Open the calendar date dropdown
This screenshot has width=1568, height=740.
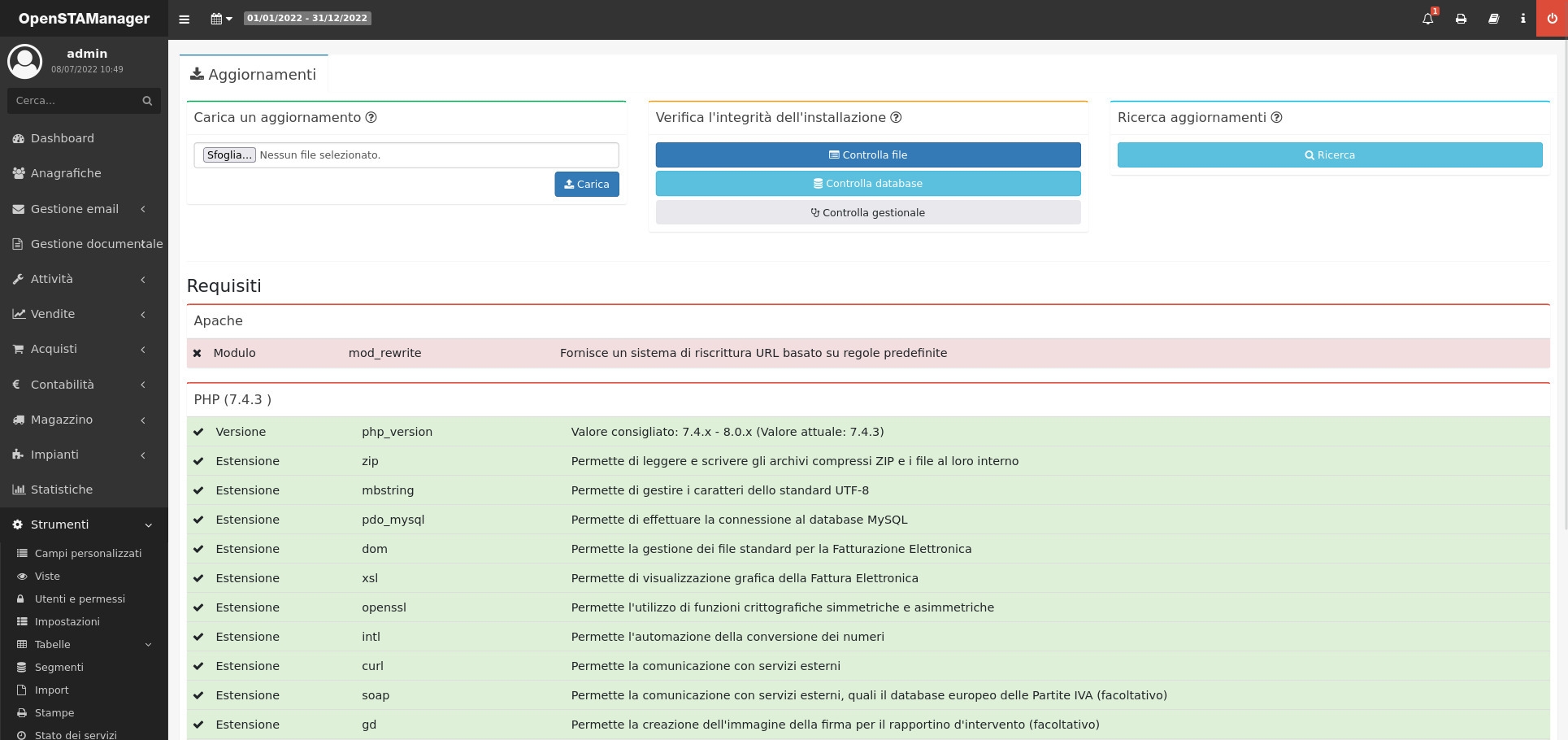pyautogui.click(x=221, y=19)
